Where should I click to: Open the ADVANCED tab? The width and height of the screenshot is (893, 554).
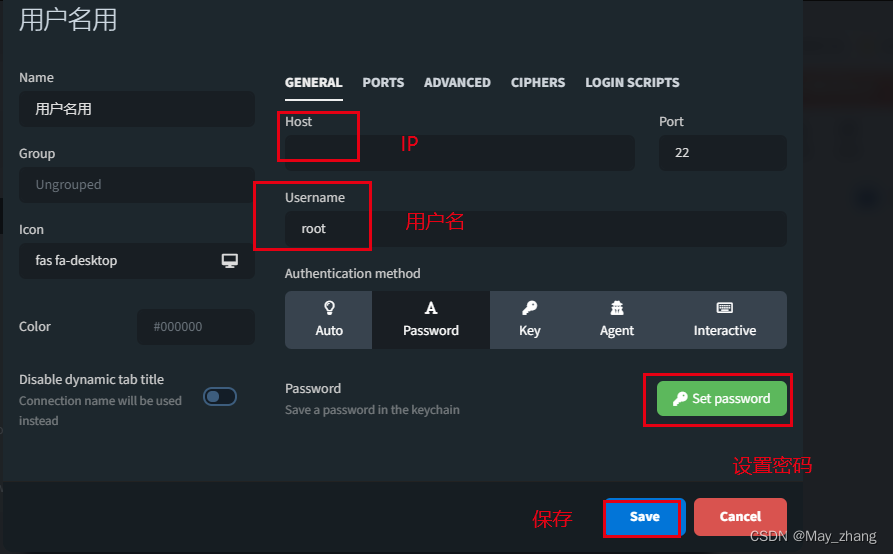pyautogui.click(x=457, y=83)
